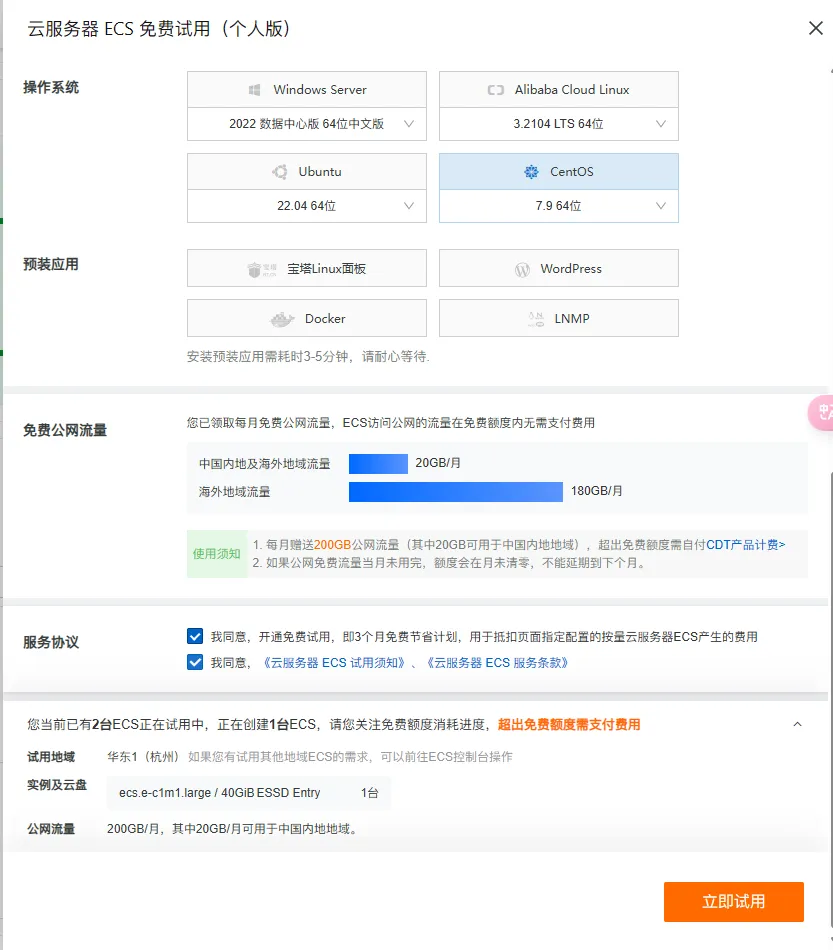This screenshot has height=950, width=833.
Task: Click the 使用须知 green label
Action: coord(217,554)
